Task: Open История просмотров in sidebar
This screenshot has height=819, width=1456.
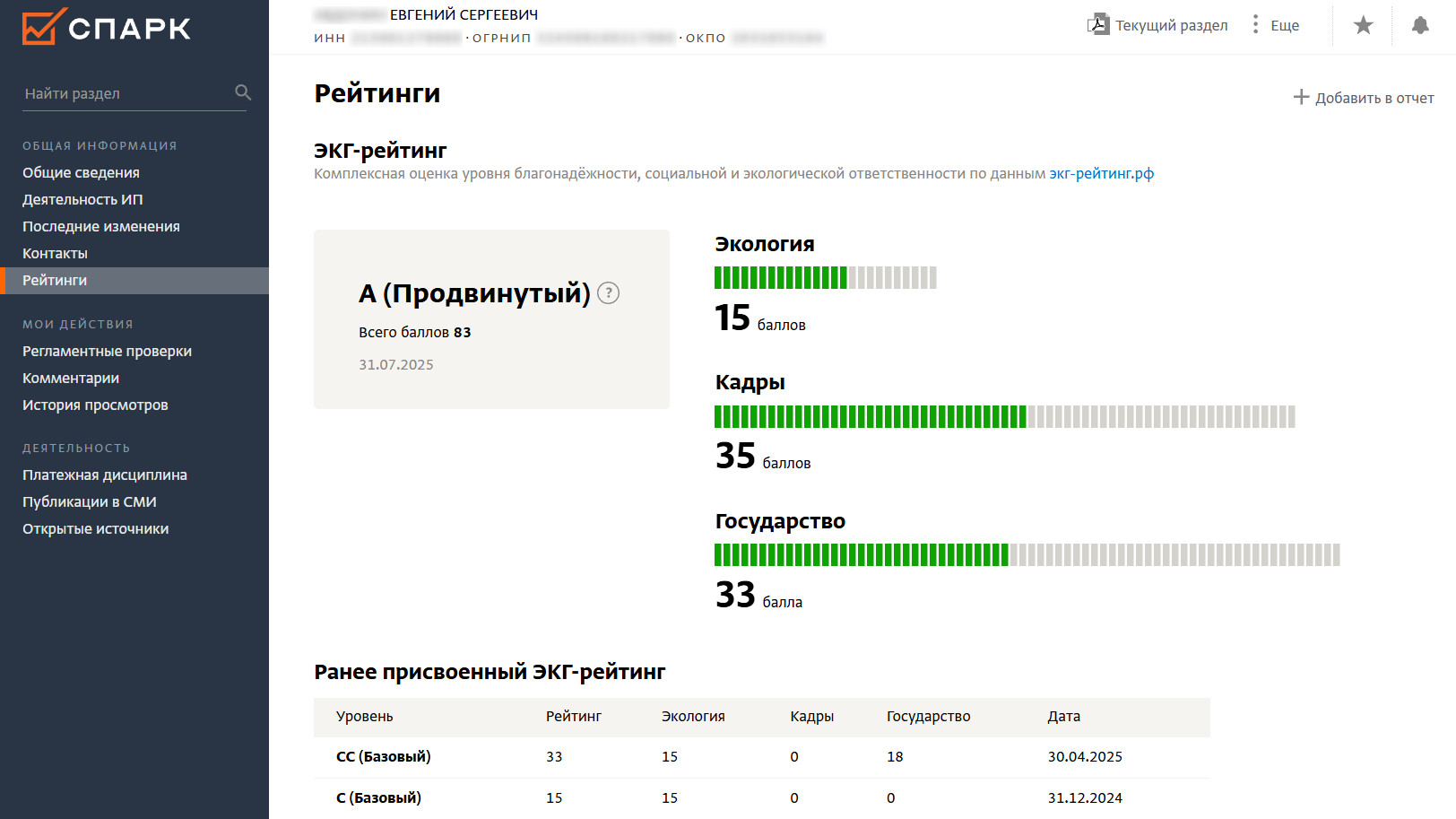Action: click(95, 405)
